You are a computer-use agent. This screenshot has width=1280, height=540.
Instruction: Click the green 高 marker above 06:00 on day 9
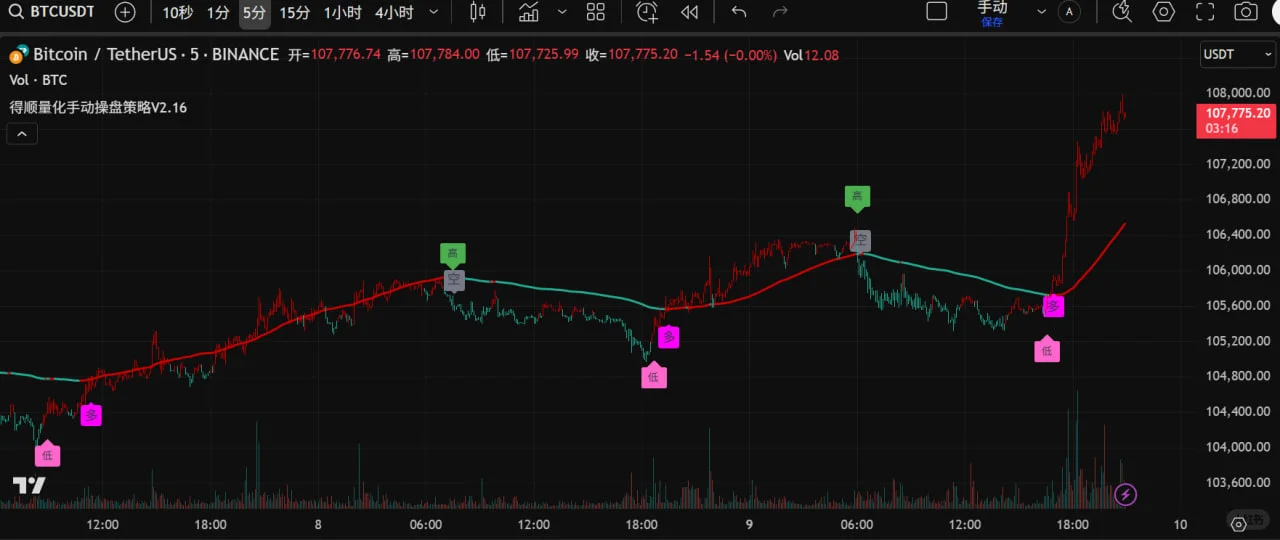(x=857, y=197)
